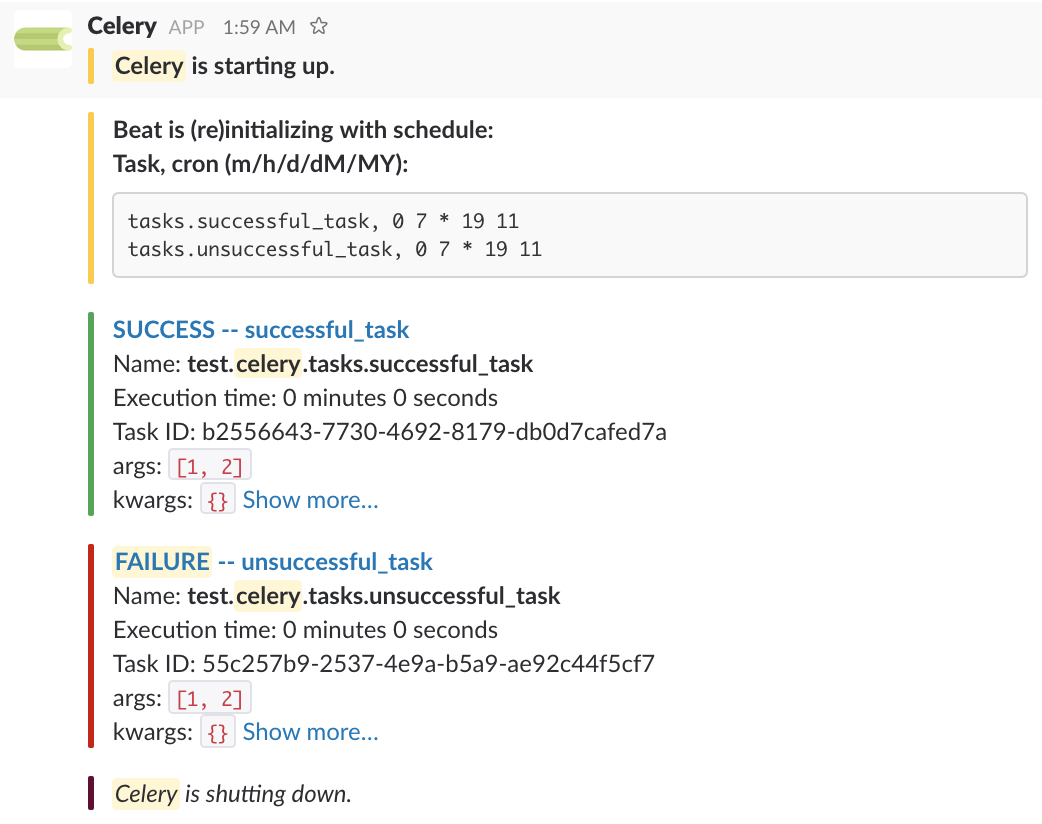
Task: Click the APP badge beside Celery
Action: 187,27
